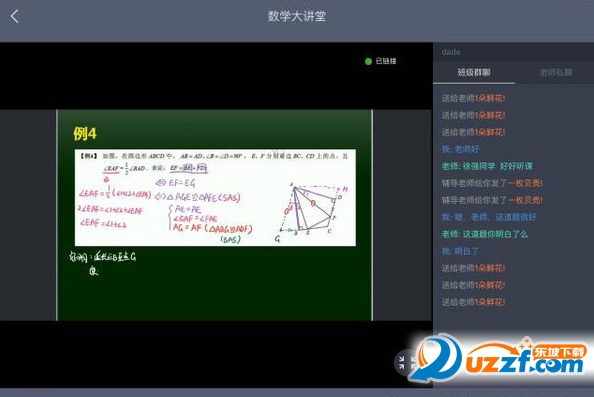Click the uzzf.com 东坡下载 logo

click(500, 358)
